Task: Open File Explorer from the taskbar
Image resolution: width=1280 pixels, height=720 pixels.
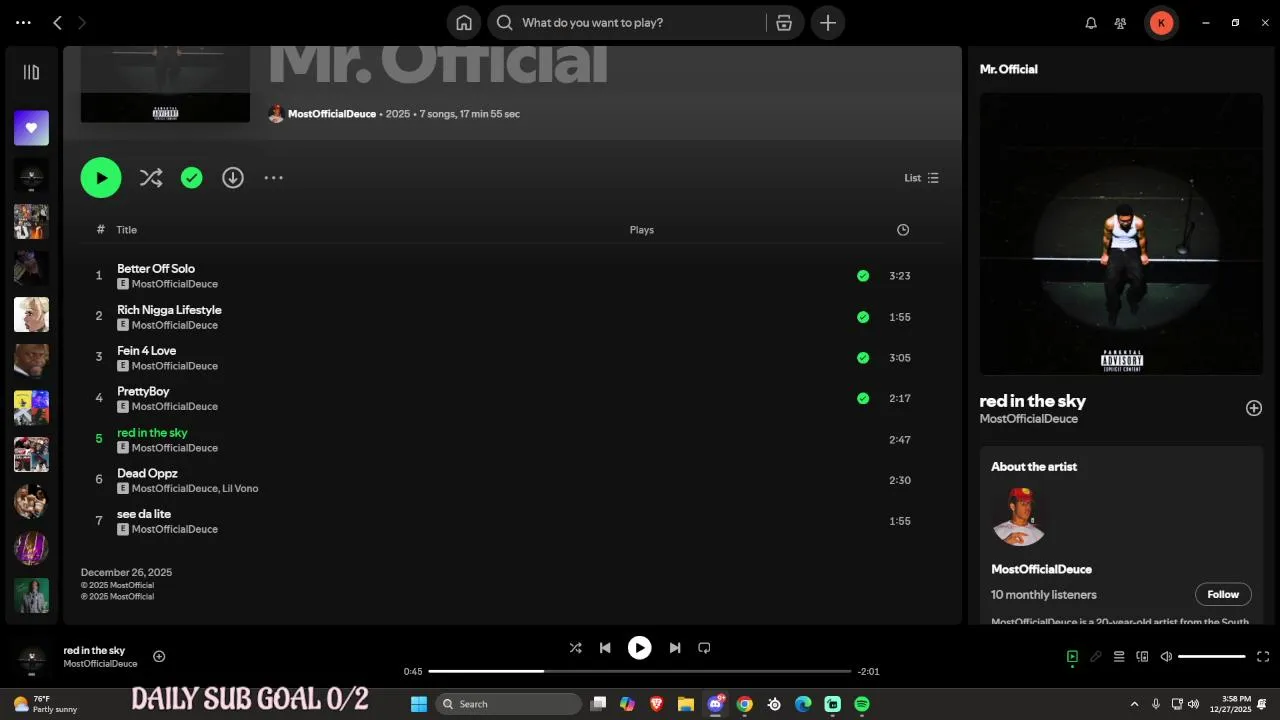Action: click(x=686, y=704)
